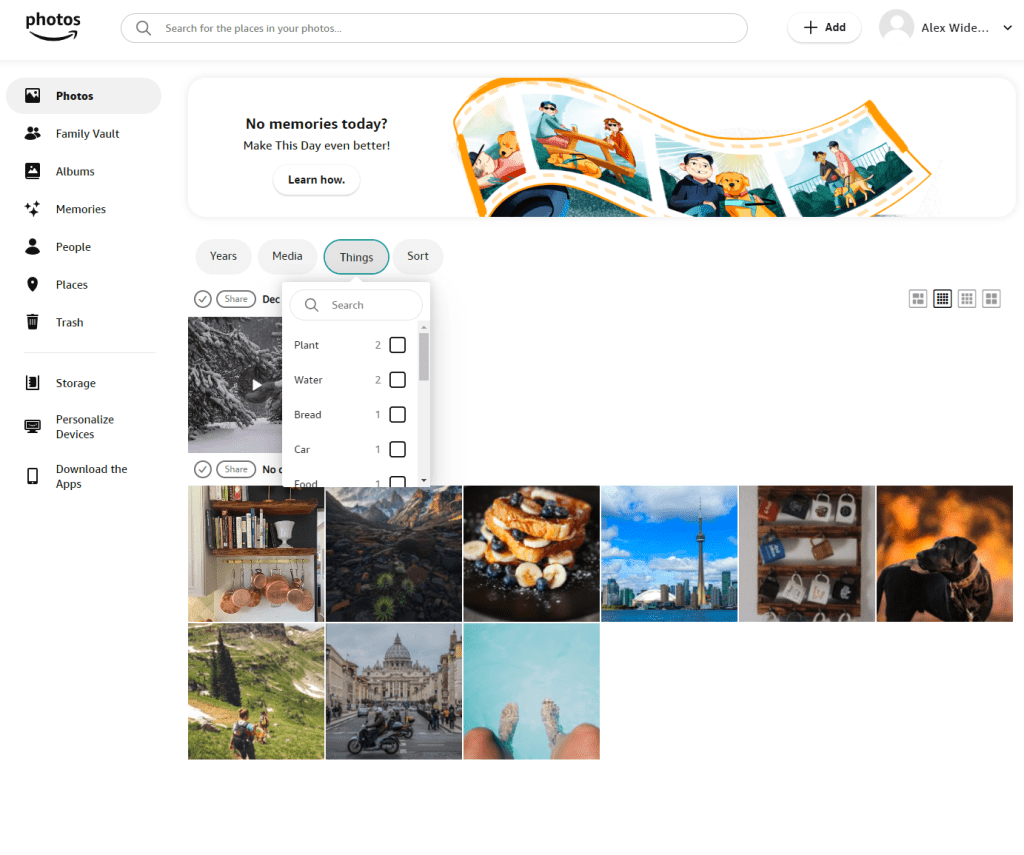This screenshot has height=855, width=1024.
Task: Open Download the Apps link
Action: [91, 476]
